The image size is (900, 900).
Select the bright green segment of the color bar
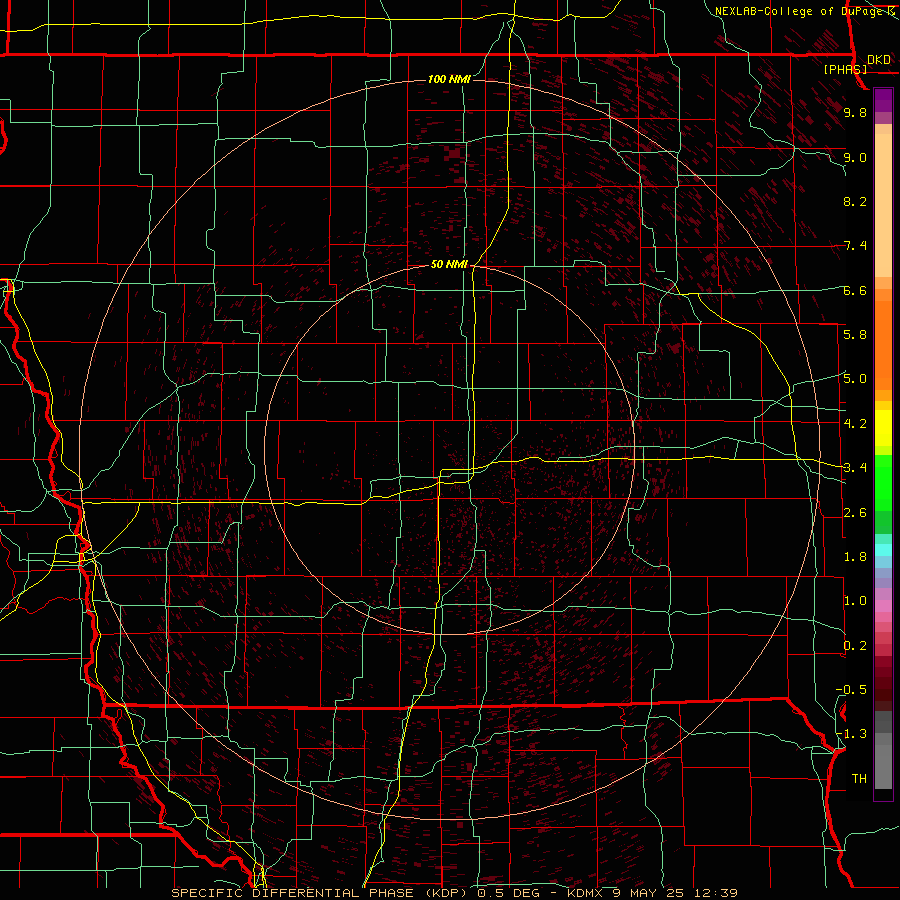(883, 483)
